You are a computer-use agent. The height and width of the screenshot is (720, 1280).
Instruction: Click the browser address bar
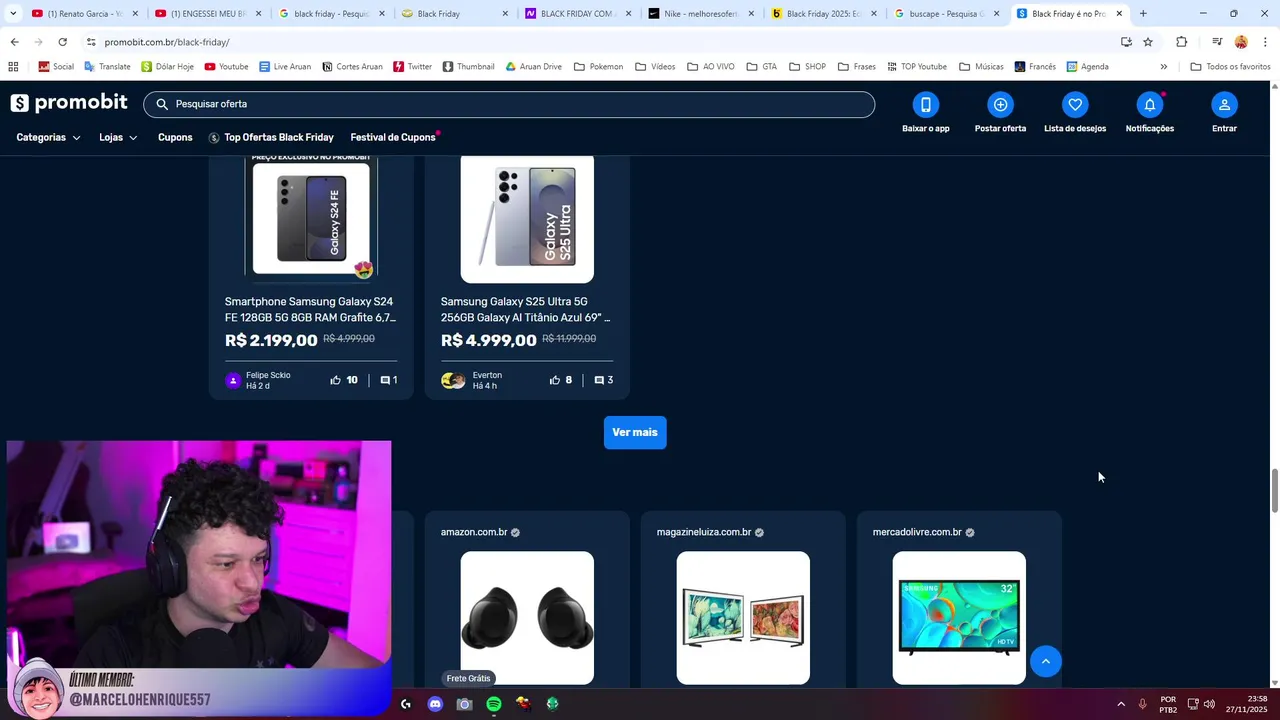[600, 42]
